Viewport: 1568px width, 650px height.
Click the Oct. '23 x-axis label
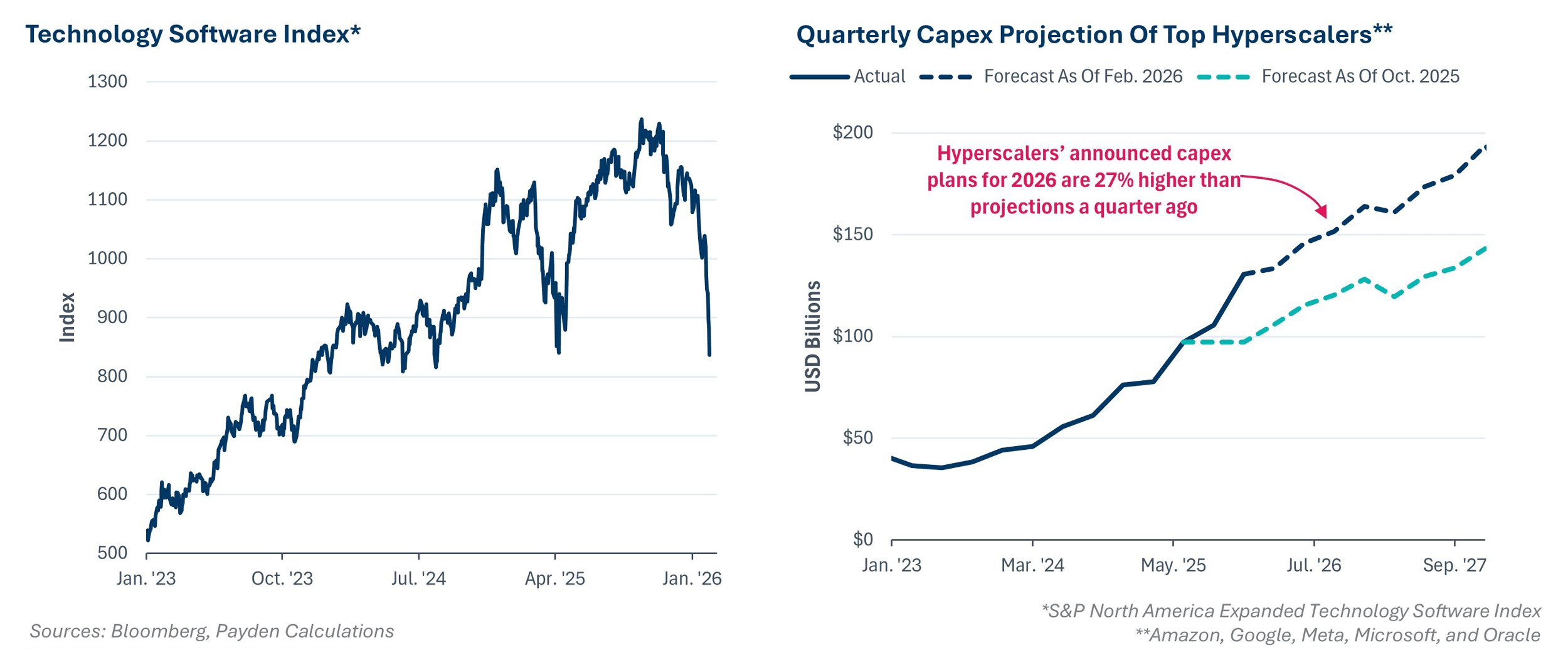point(282,578)
